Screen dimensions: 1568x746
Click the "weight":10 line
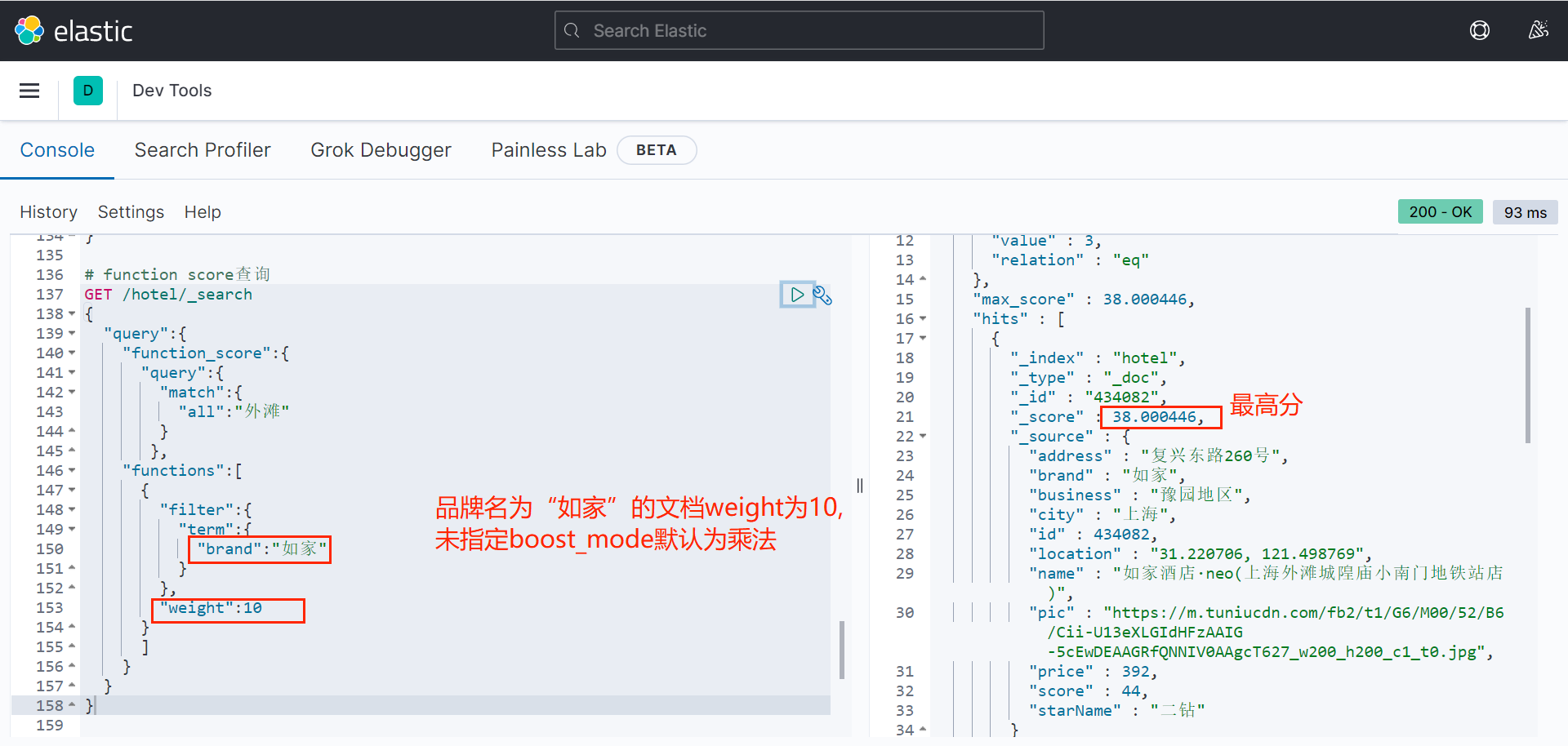point(211,608)
